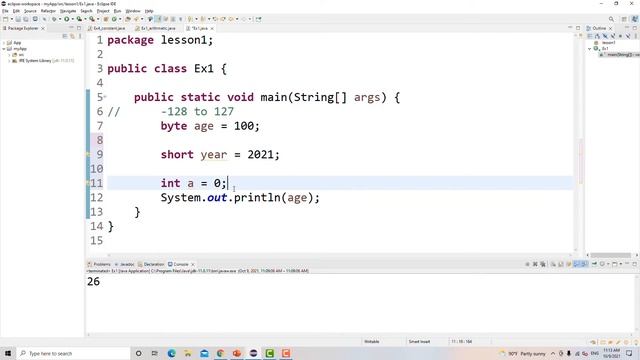Click the New Java Class icon

(114, 19)
